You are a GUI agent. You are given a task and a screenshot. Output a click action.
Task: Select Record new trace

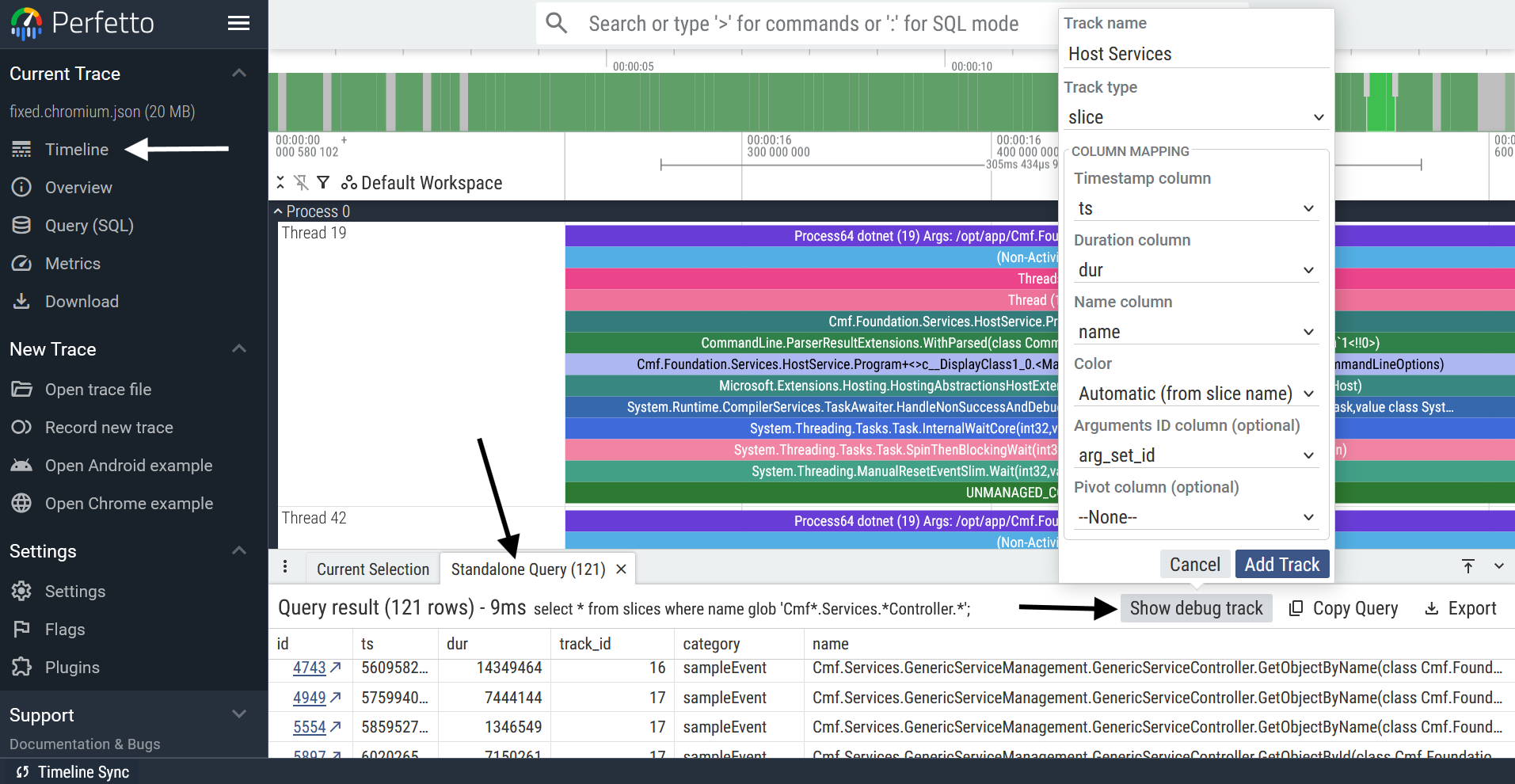108,427
